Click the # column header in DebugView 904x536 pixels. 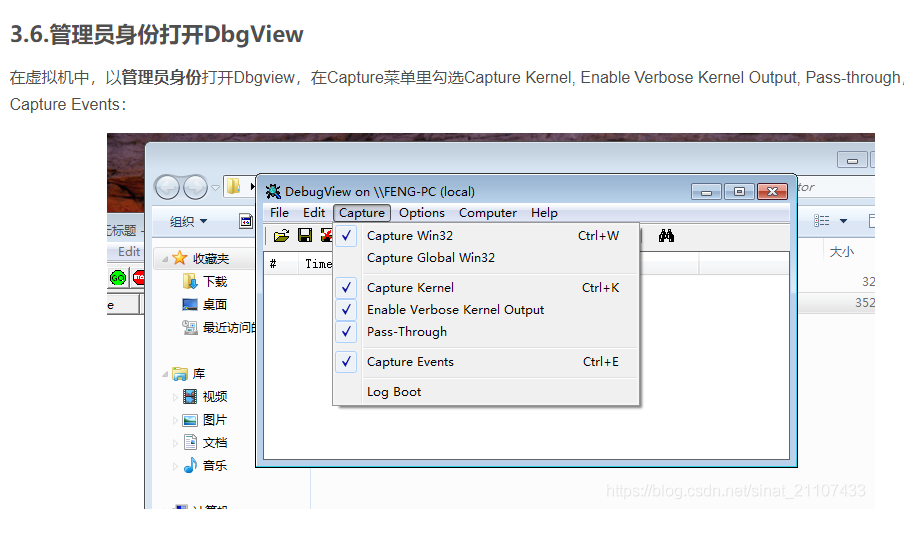tap(273, 264)
